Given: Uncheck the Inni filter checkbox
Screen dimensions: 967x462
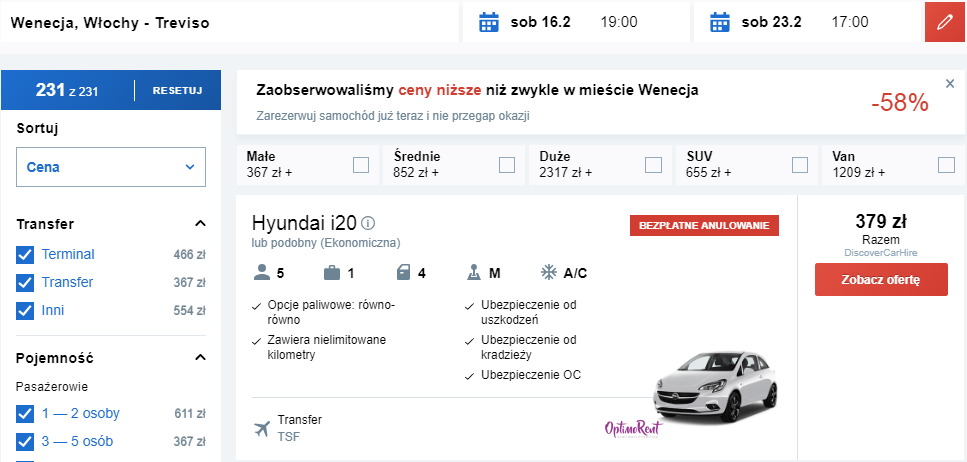Looking at the screenshot, I should tap(25, 311).
